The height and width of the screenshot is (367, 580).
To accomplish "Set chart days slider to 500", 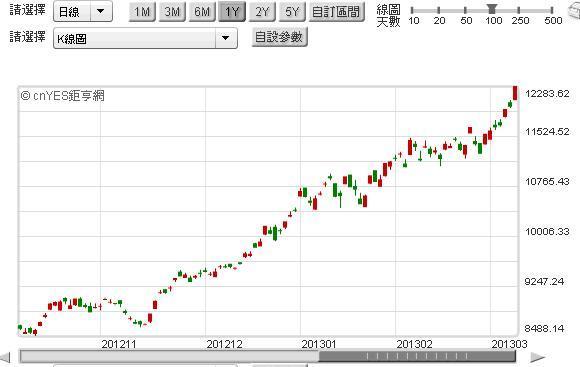I will 552,10.
